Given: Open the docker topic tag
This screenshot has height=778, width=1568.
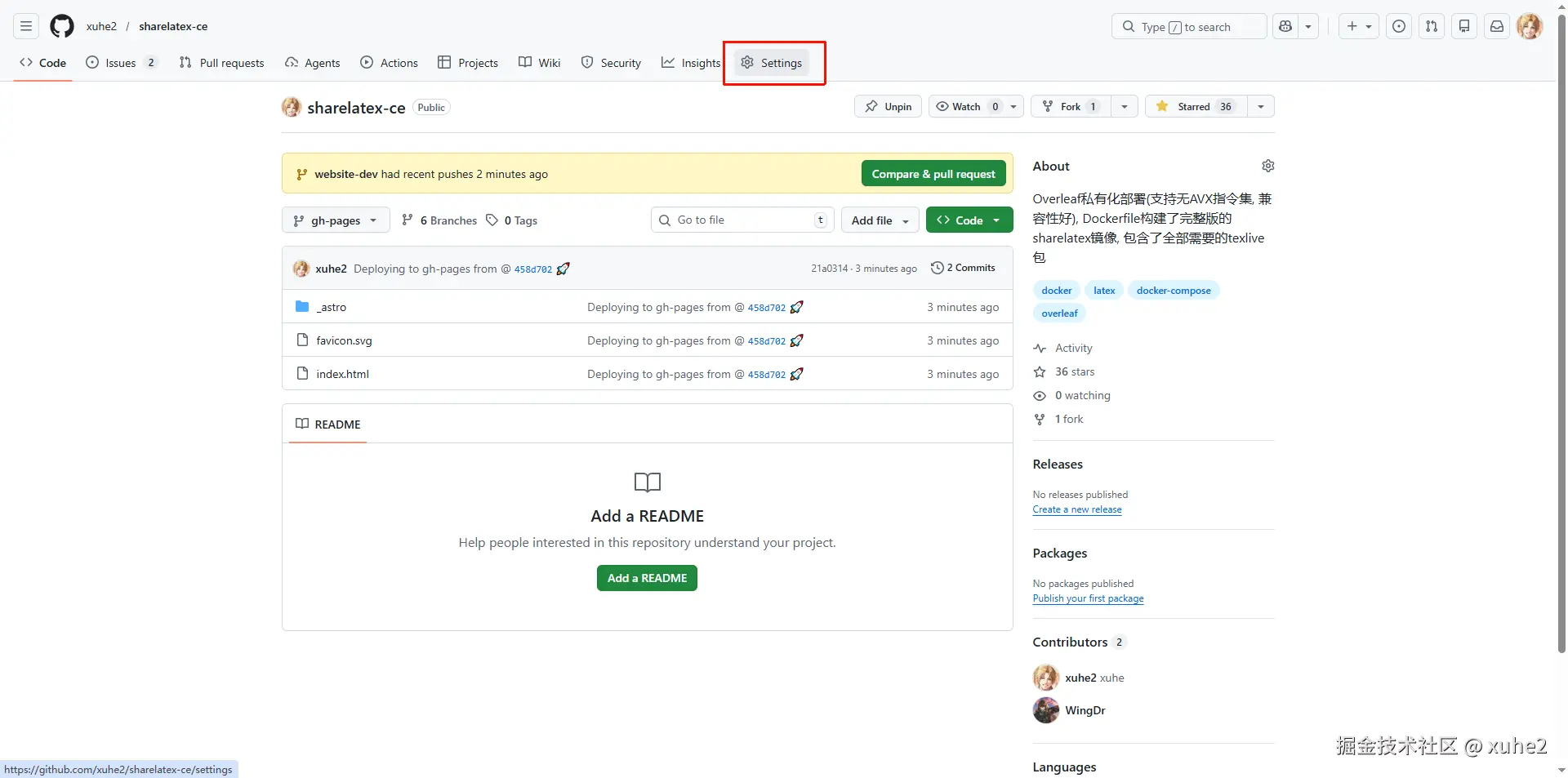Looking at the screenshot, I should coord(1057,291).
